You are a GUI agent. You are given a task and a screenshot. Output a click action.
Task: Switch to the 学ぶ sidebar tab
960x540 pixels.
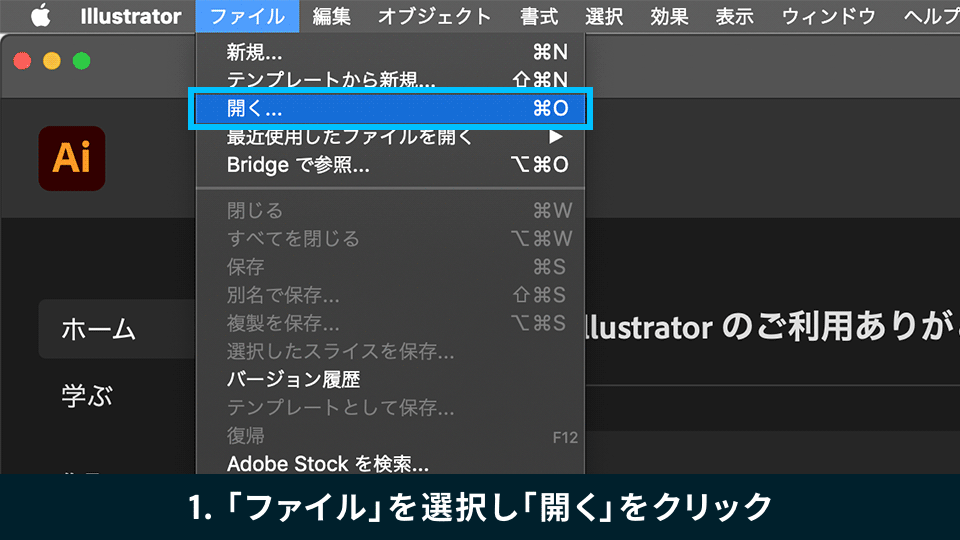87,396
